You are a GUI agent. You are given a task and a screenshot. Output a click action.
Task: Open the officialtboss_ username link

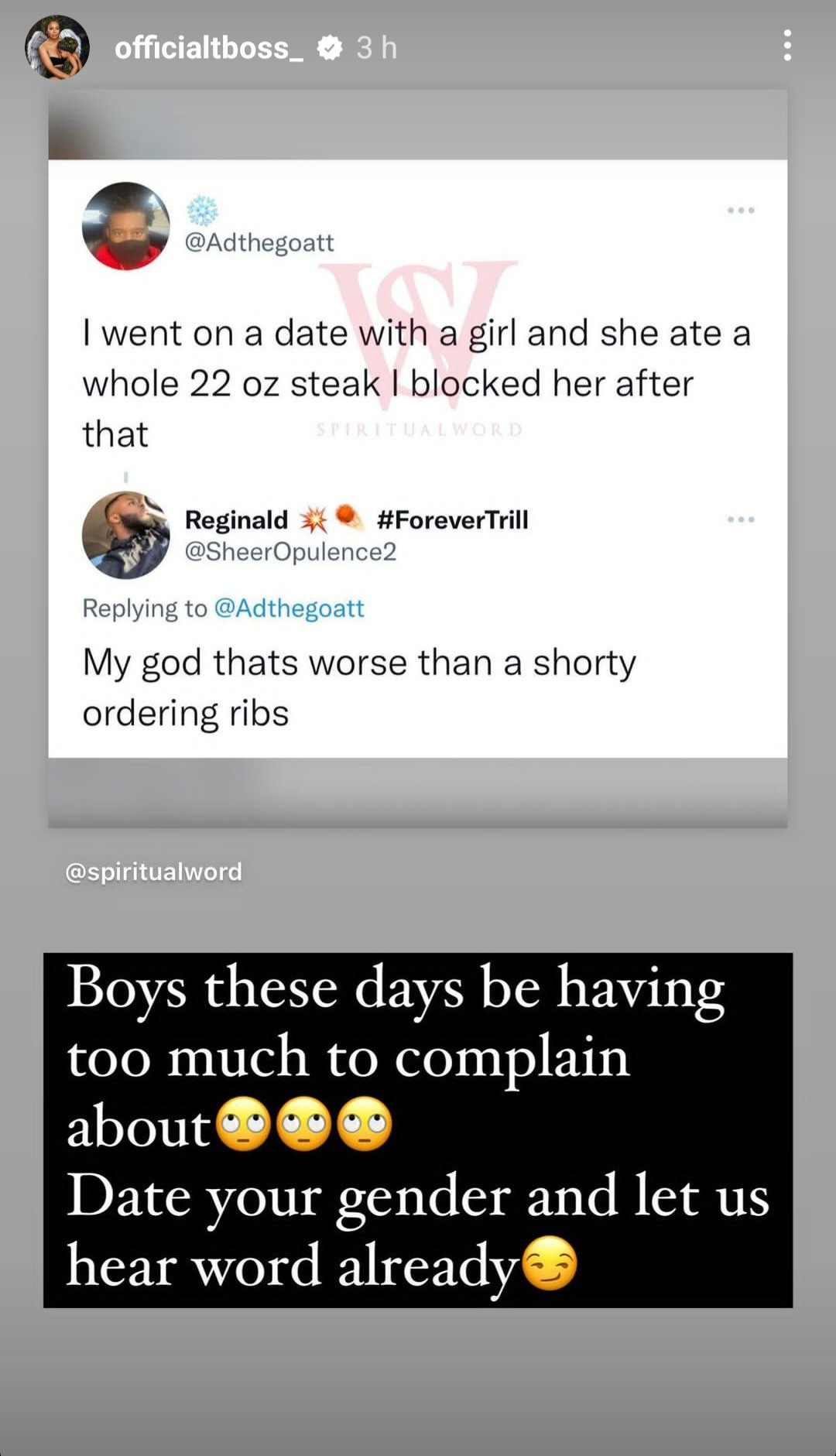point(209,48)
